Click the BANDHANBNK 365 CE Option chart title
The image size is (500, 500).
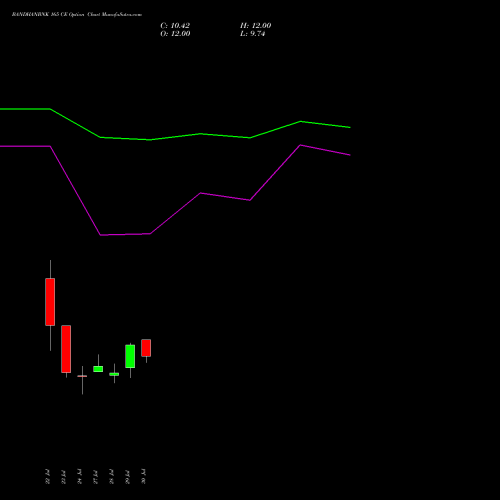click(x=77, y=15)
